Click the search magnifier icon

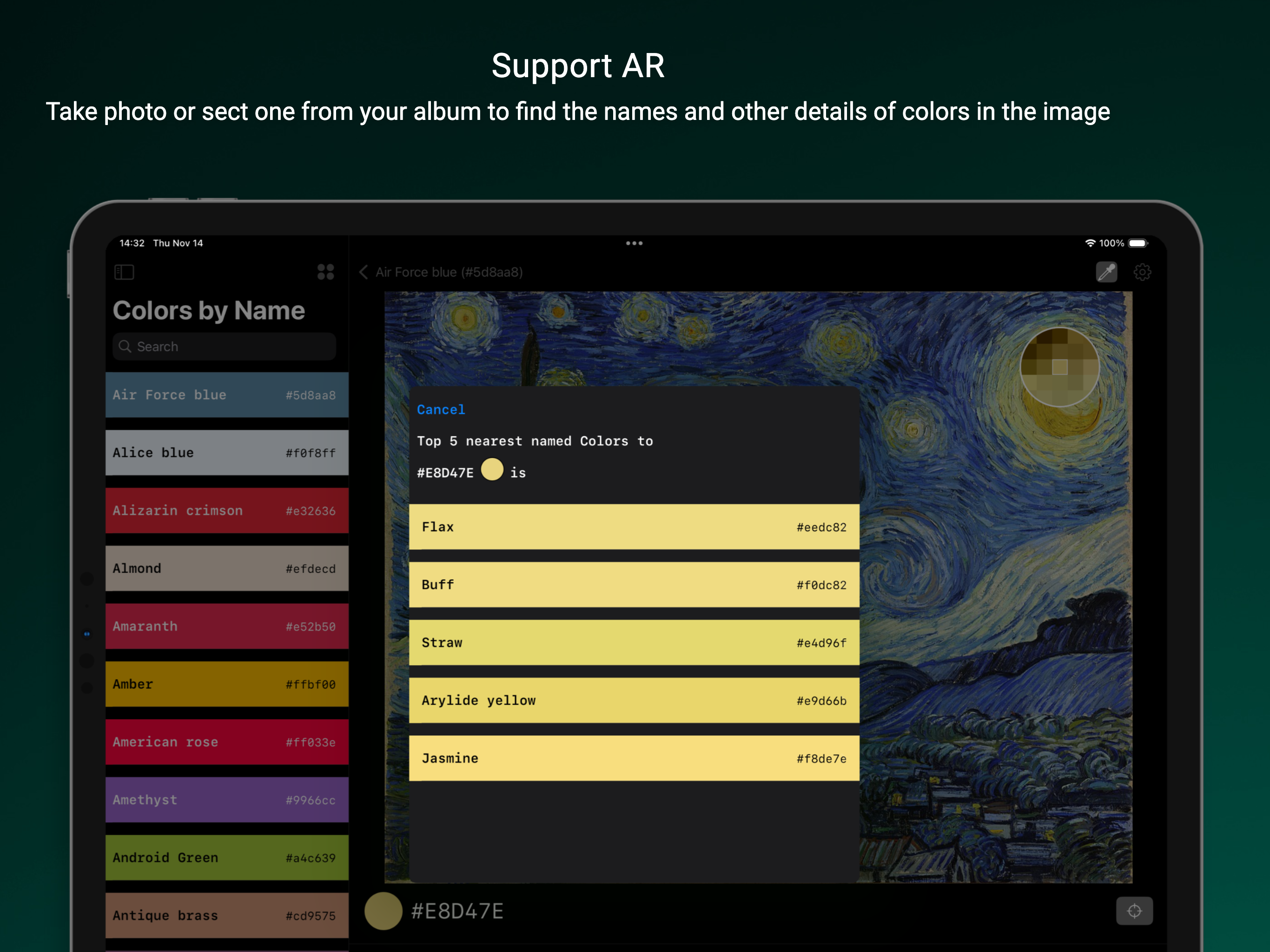coord(125,346)
